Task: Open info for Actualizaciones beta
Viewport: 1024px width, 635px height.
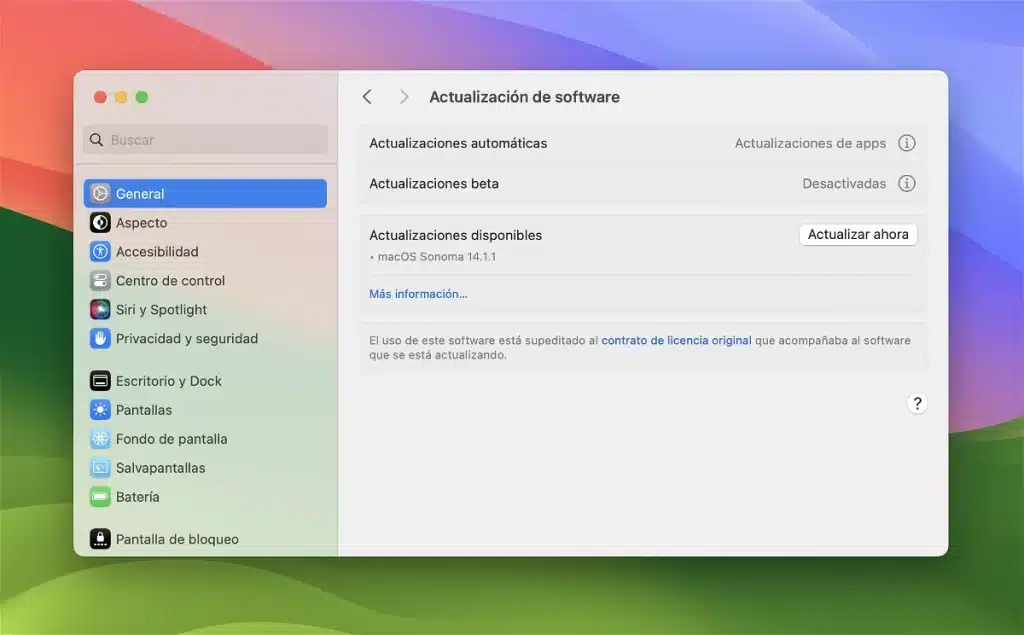Action: pos(906,184)
